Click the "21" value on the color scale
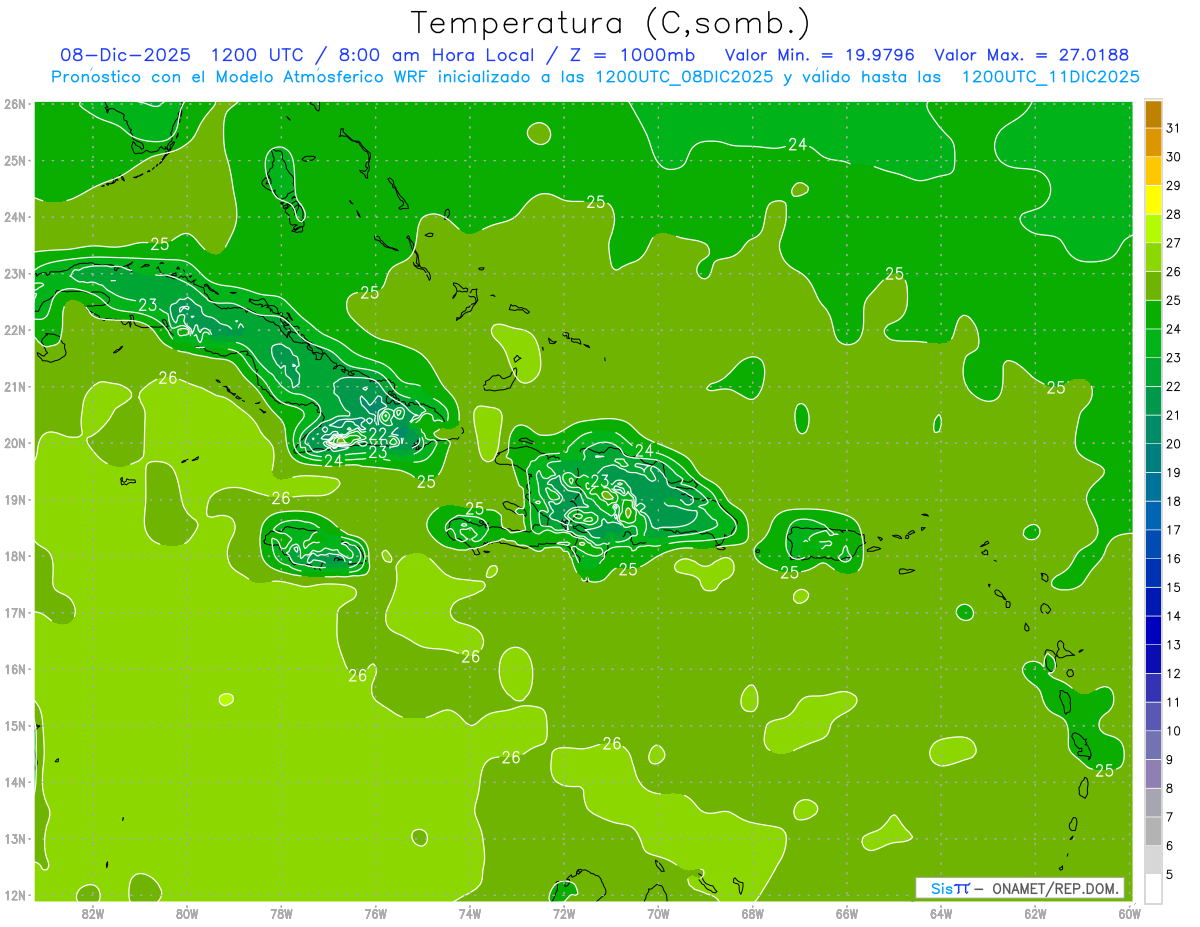The image size is (1200, 927). click(1173, 416)
